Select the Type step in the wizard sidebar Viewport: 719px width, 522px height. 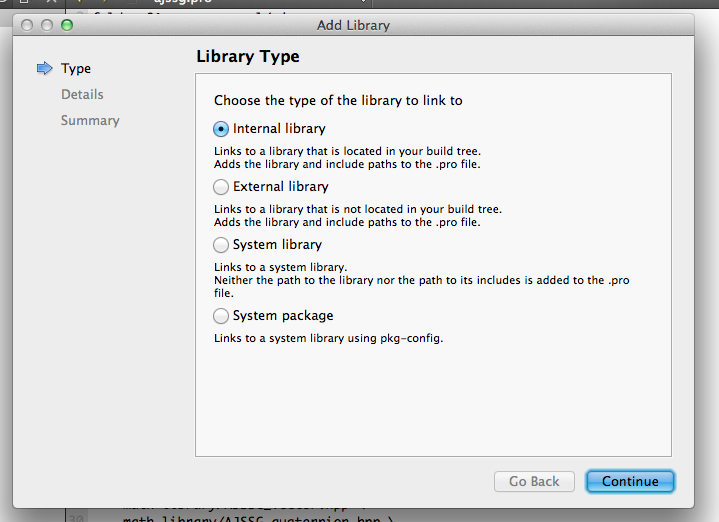[x=76, y=68]
